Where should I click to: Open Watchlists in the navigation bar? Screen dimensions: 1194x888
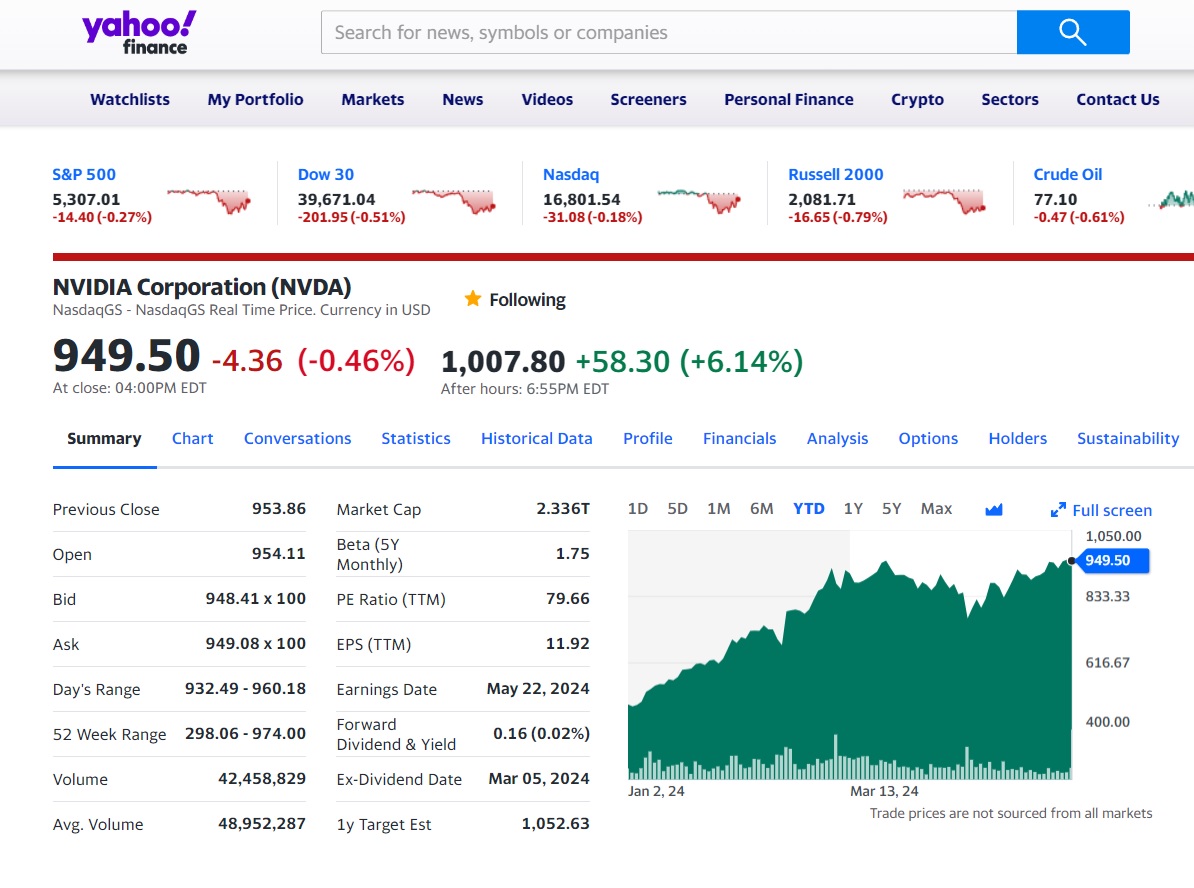[x=130, y=100]
